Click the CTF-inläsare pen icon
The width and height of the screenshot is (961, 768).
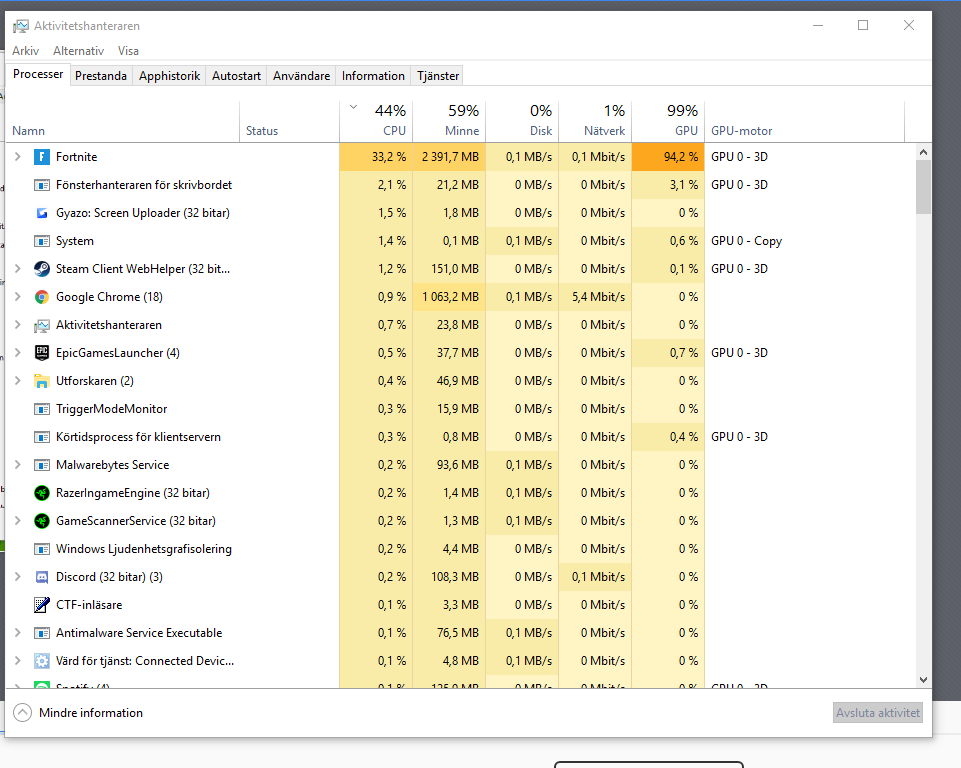point(42,605)
